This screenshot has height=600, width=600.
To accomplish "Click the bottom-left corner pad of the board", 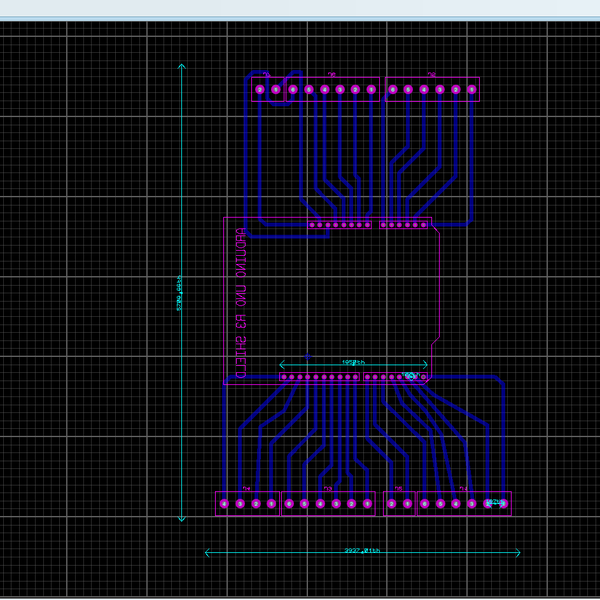I will [224, 504].
